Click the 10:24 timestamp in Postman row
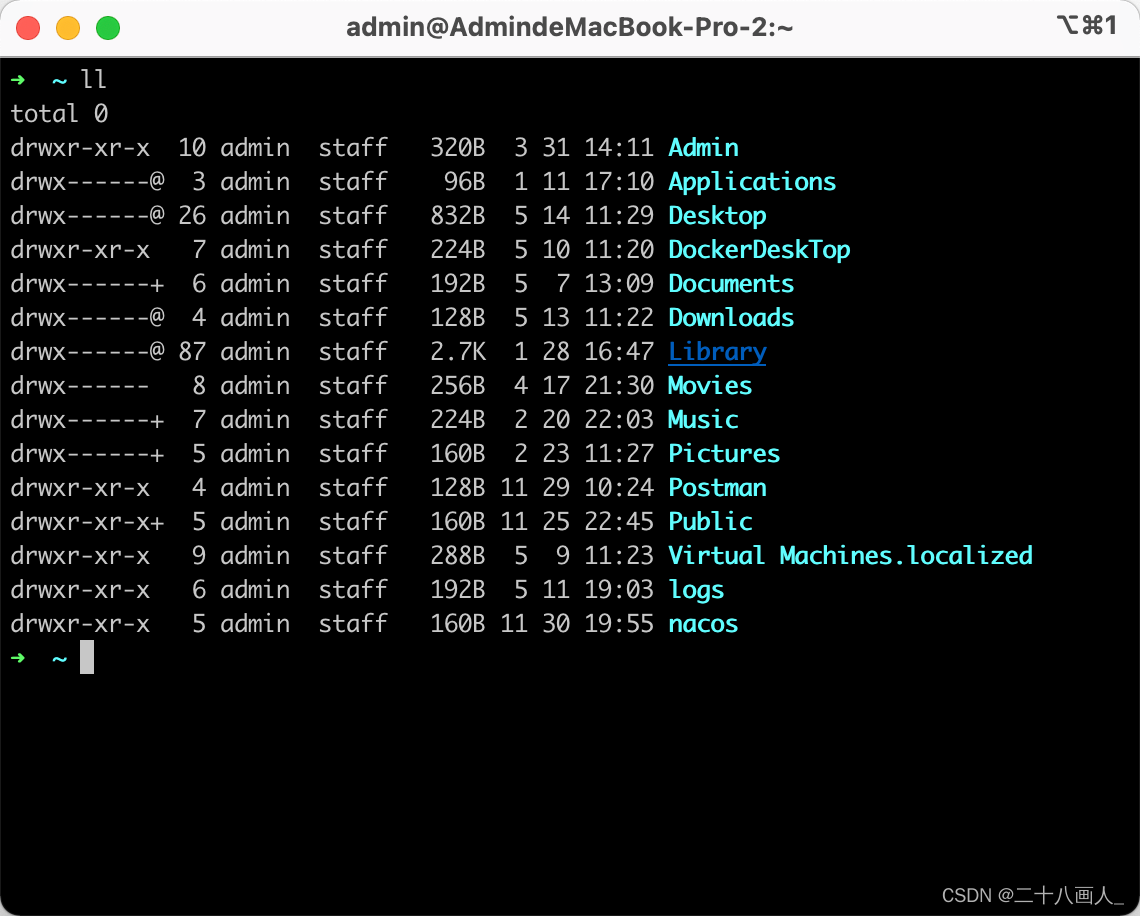The height and width of the screenshot is (916, 1140). coord(619,488)
